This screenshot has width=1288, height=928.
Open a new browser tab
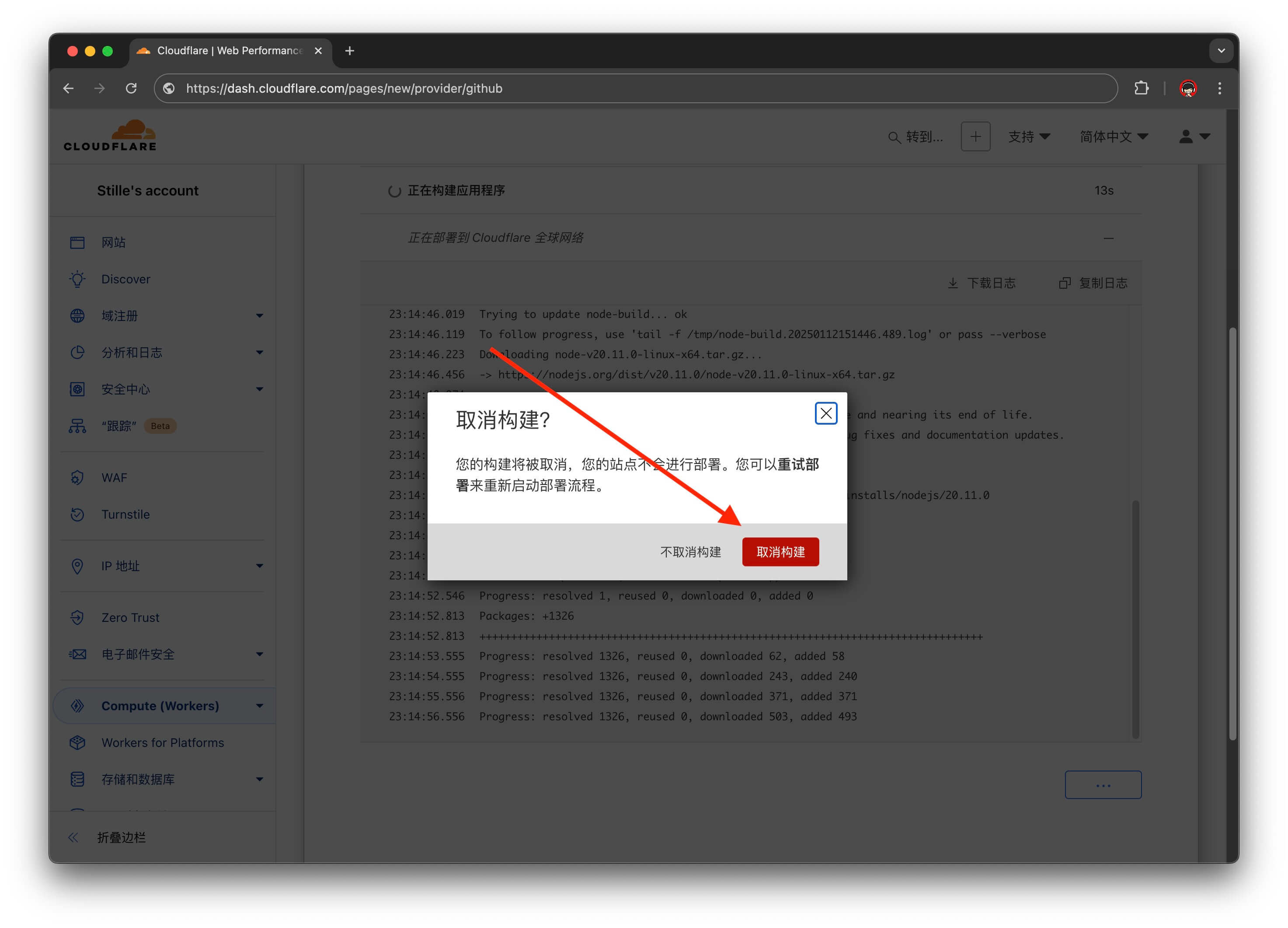click(350, 51)
